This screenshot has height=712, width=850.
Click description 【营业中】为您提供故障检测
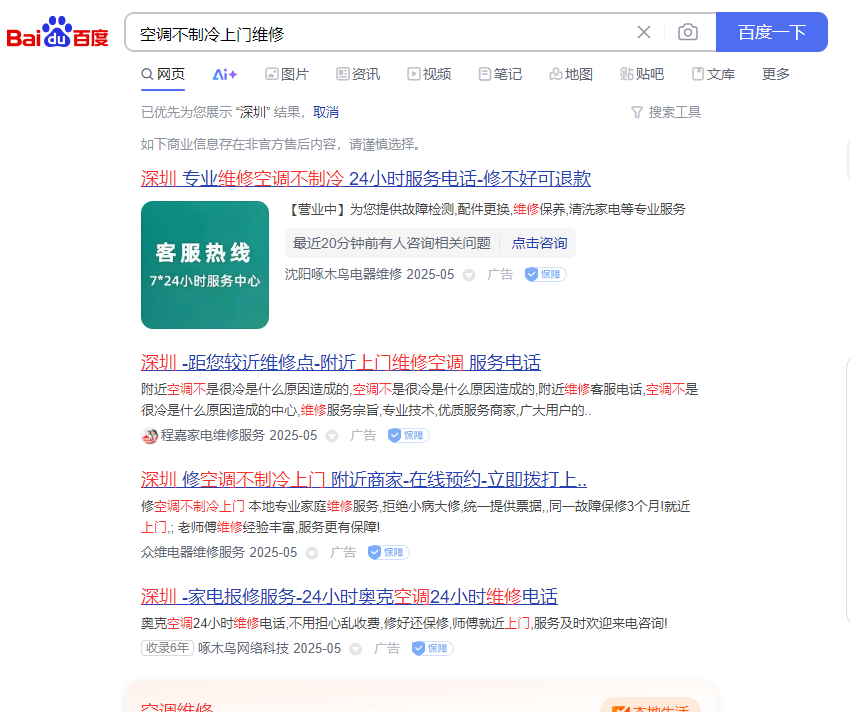(486, 209)
